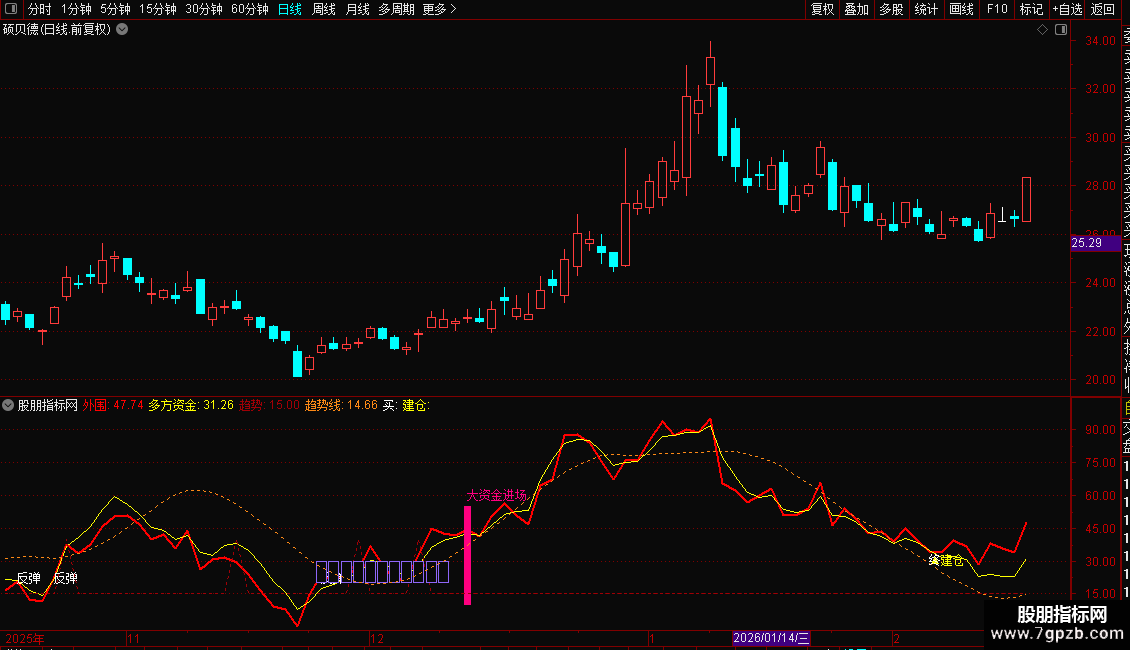Click the magenta 大资金进场 signal bar

coord(468,555)
